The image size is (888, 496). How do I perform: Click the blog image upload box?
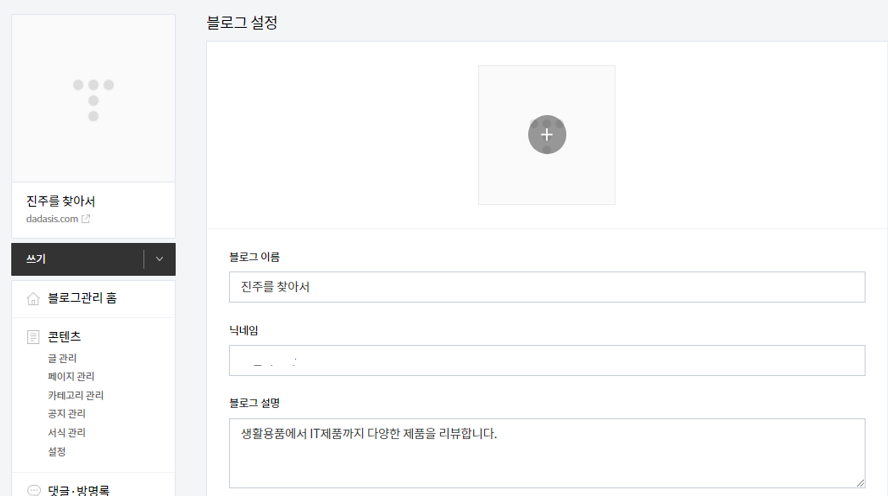[x=547, y=135]
